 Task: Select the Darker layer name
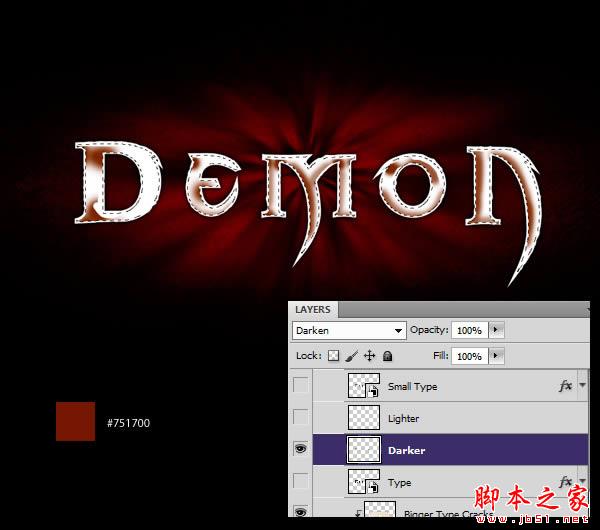(406, 450)
